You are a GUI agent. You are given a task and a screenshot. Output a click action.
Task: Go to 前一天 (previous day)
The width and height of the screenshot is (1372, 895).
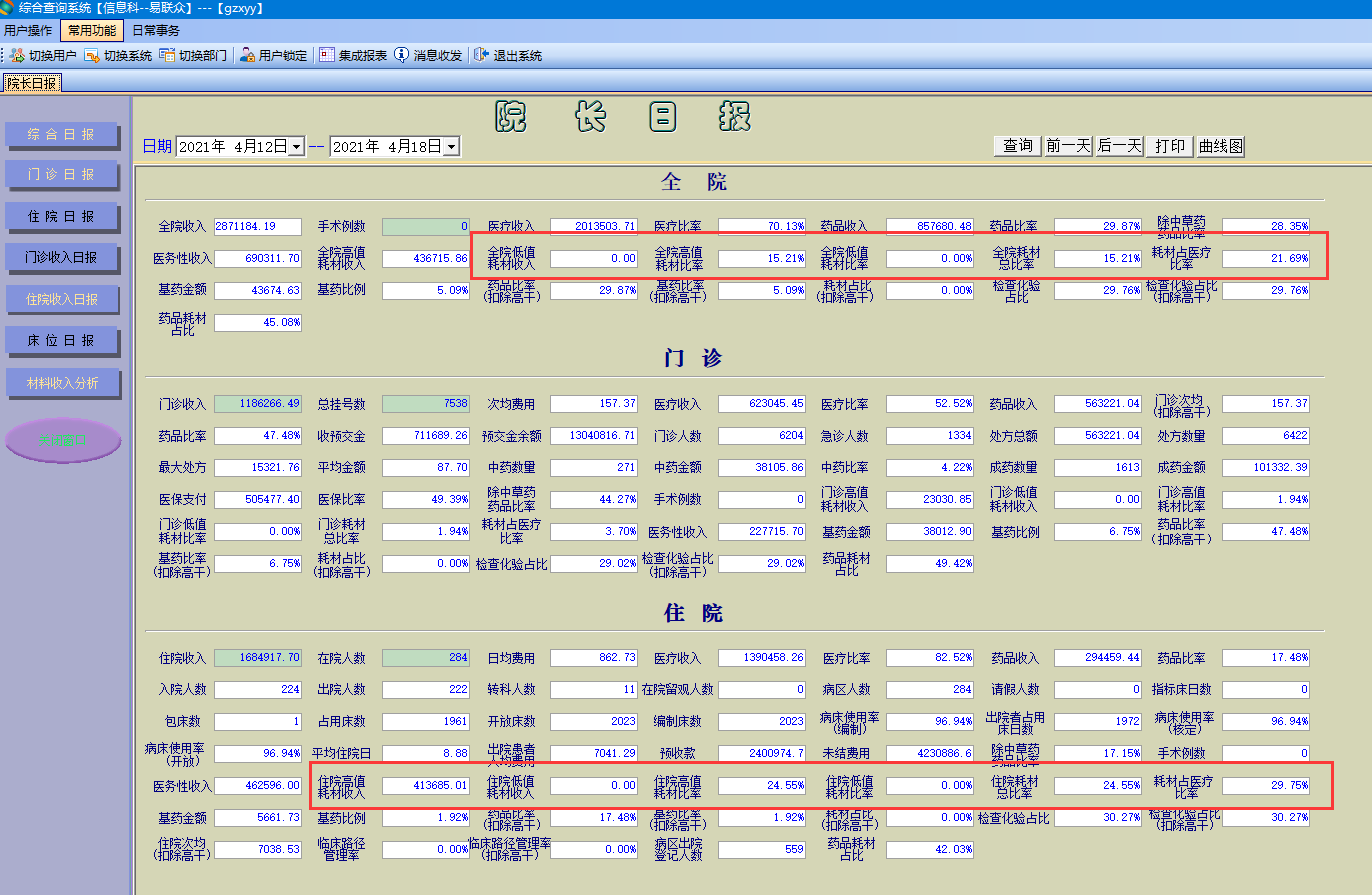point(1068,146)
